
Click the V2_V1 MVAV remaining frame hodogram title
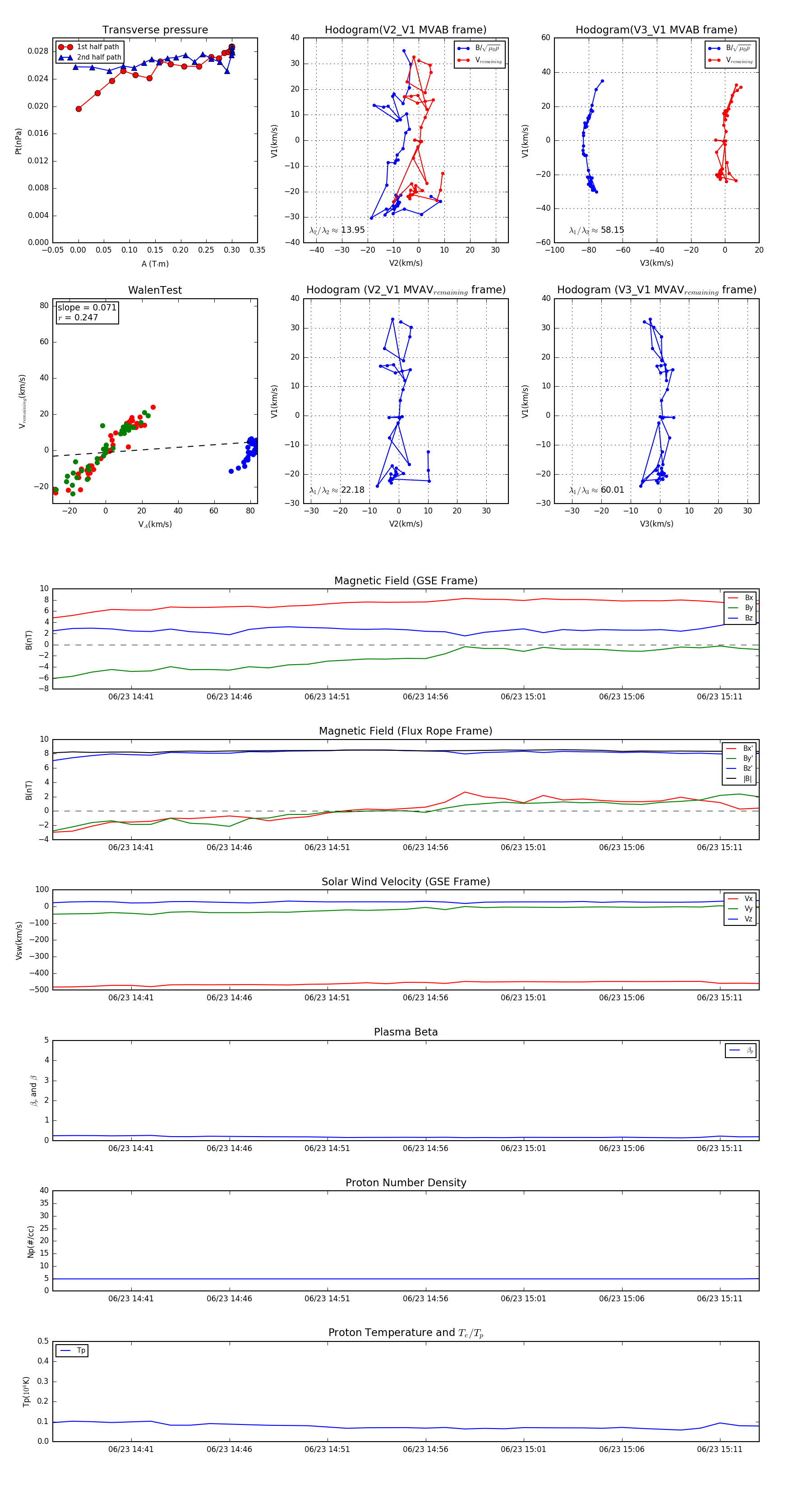click(406, 290)
